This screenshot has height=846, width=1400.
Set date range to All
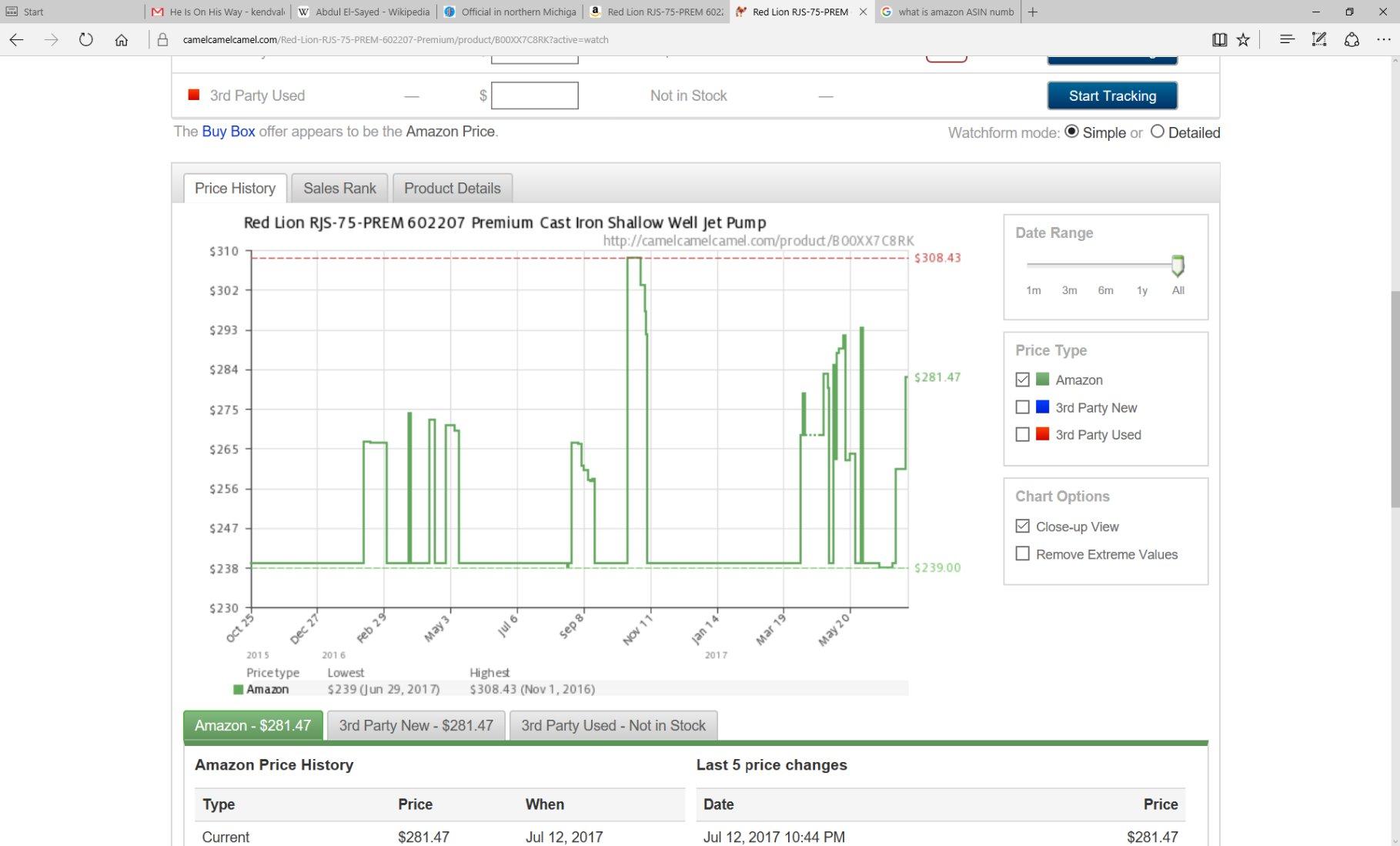click(1178, 290)
